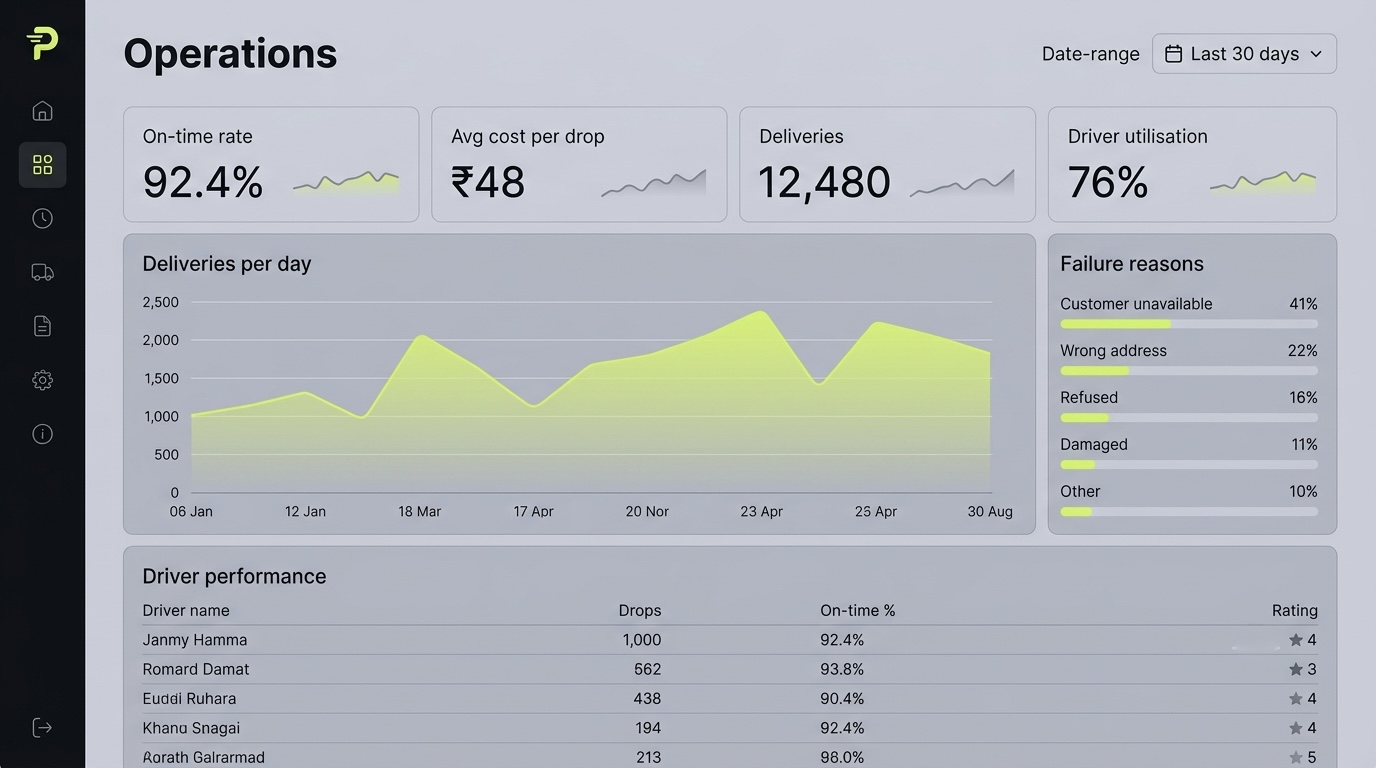Click the Deliveries per day chart area
The width and height of the screenshot is (1376, 768).
(590, 397)
